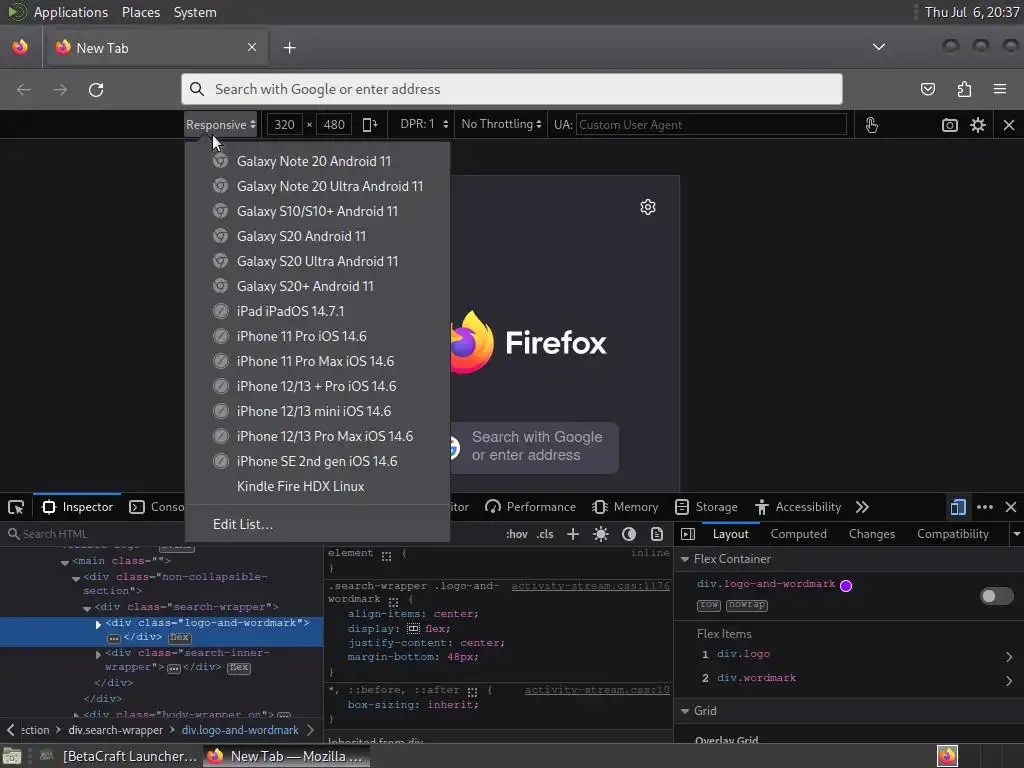Toggle dark color scheme simulation

coord(629,534)
